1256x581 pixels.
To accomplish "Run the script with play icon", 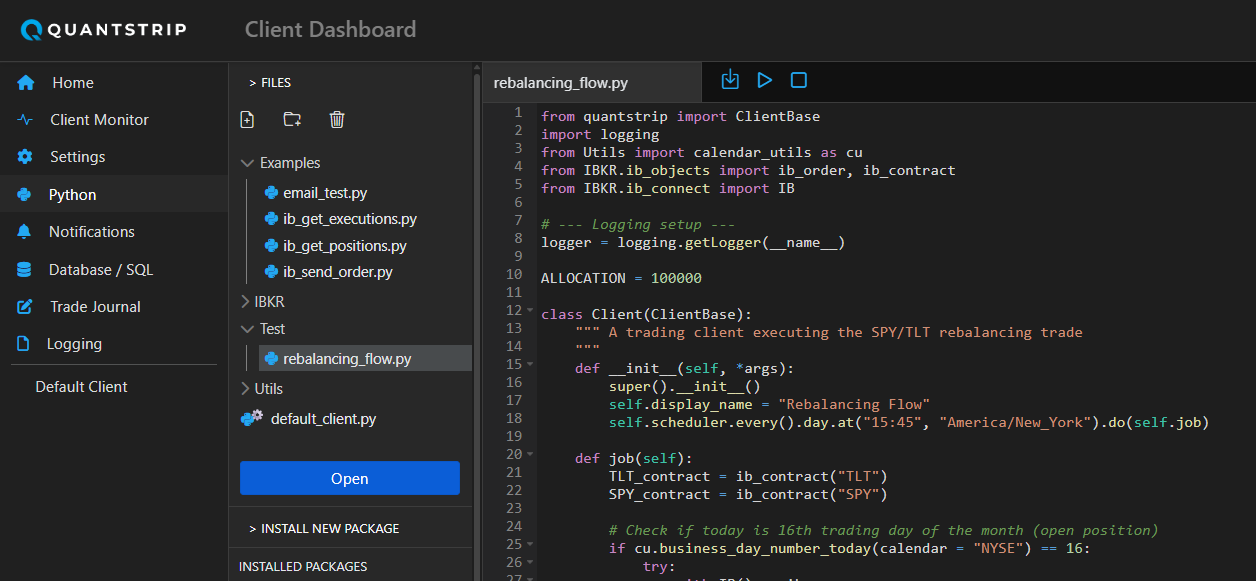I will (765, 80).
